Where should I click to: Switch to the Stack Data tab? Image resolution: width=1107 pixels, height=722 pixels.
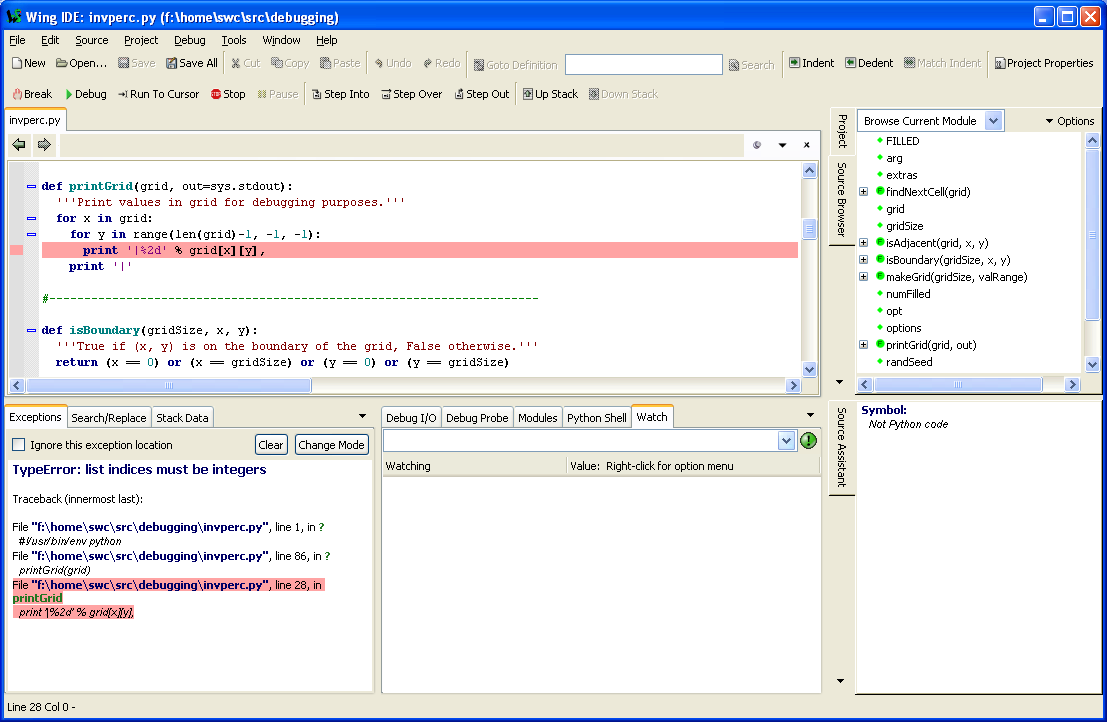[x=182, y=418]
